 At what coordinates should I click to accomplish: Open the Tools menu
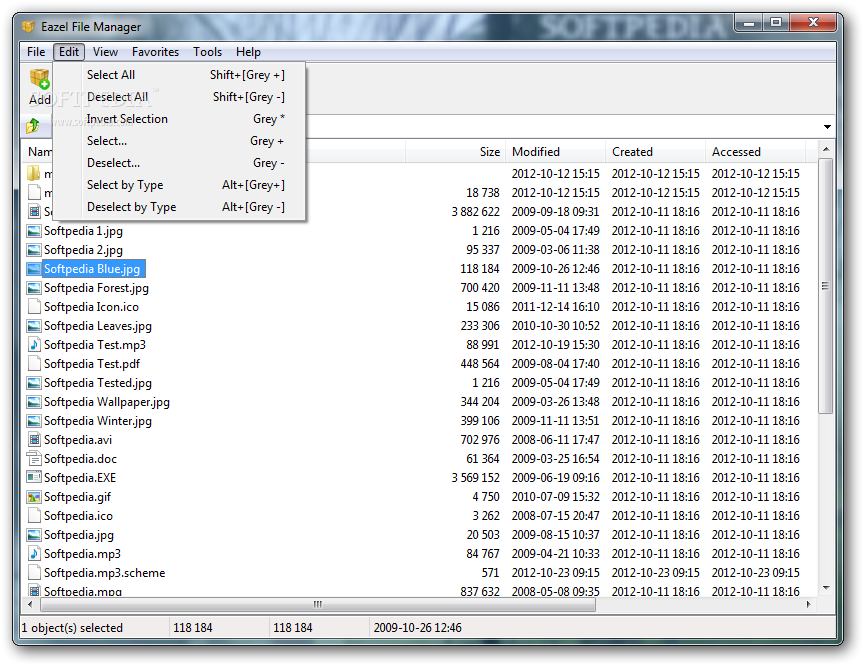pyautogui.click(x=207, y=52)
